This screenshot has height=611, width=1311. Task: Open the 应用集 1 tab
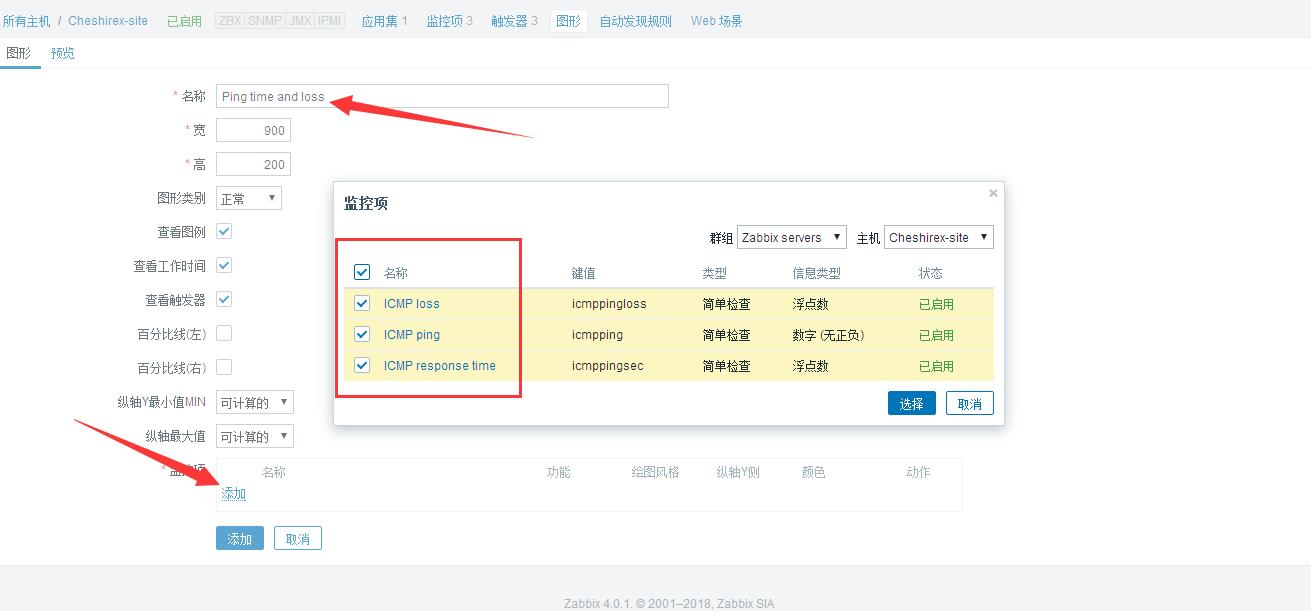384,21
